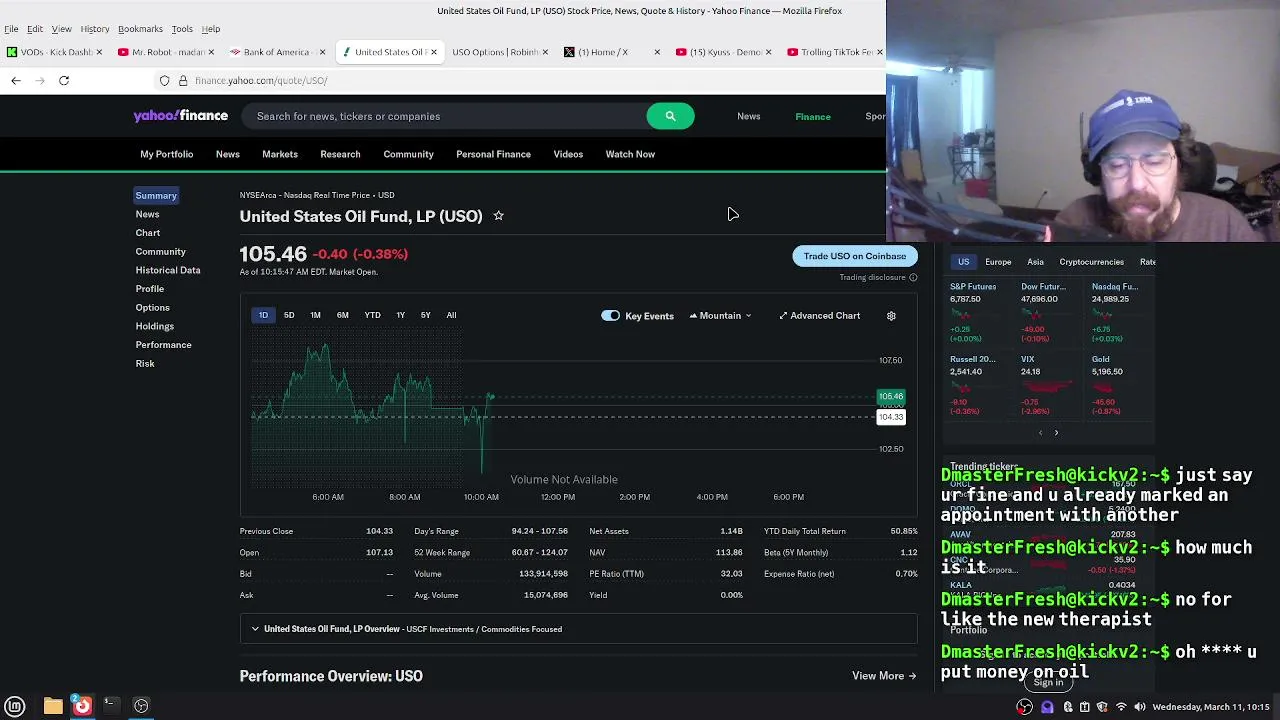The image size is (1280, 720).
Task: Select the 6M chart range
Action: [343, 316]
